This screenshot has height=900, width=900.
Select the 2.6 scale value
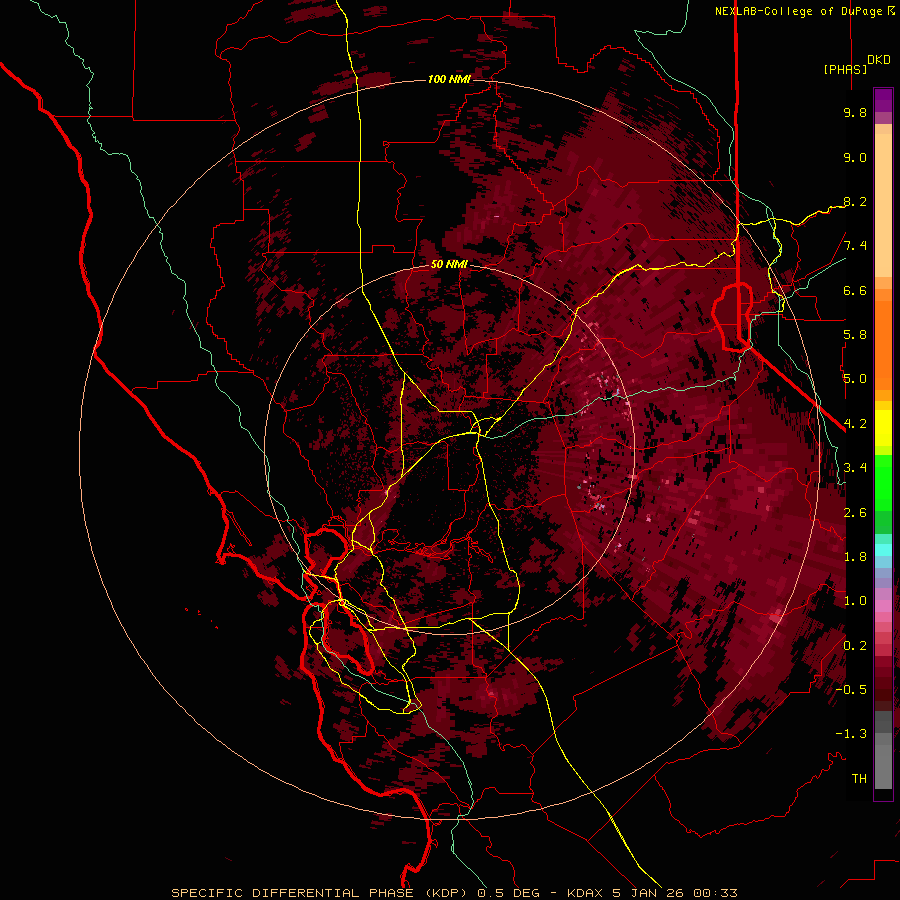click(x=855, y=513)
